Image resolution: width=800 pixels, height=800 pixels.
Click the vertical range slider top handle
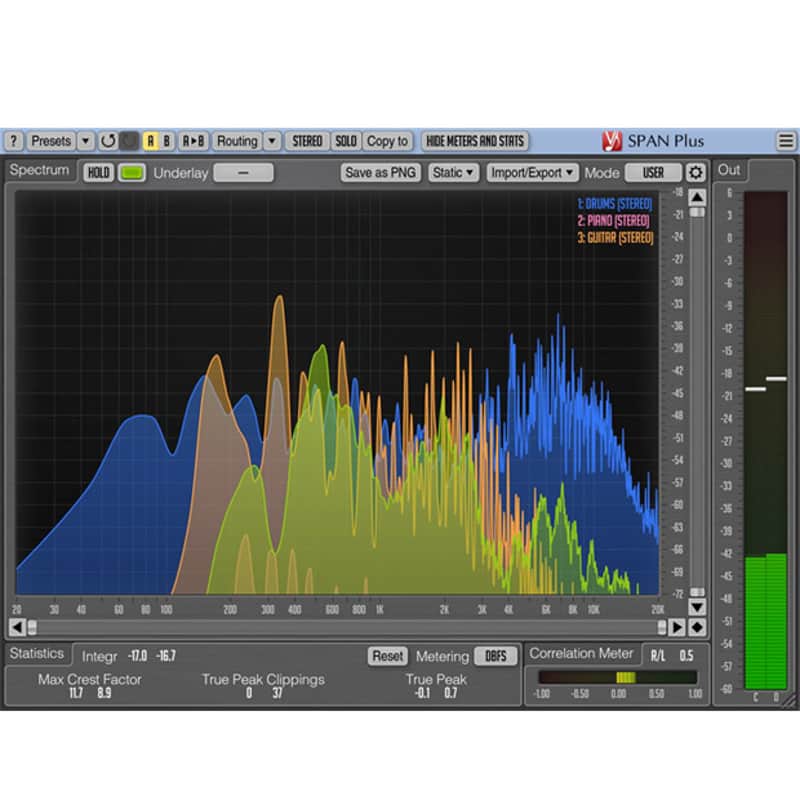[x=697, y=212]
